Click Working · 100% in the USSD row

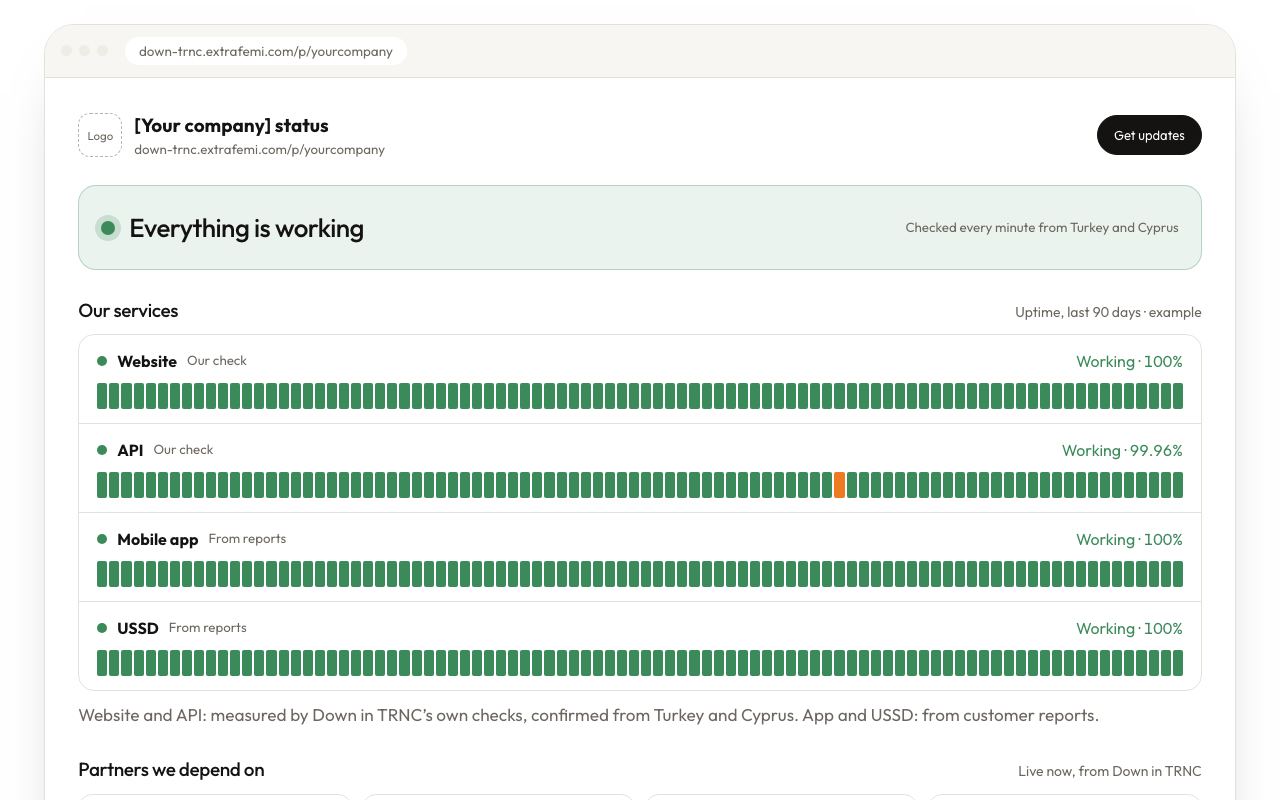pos(1129,628)
